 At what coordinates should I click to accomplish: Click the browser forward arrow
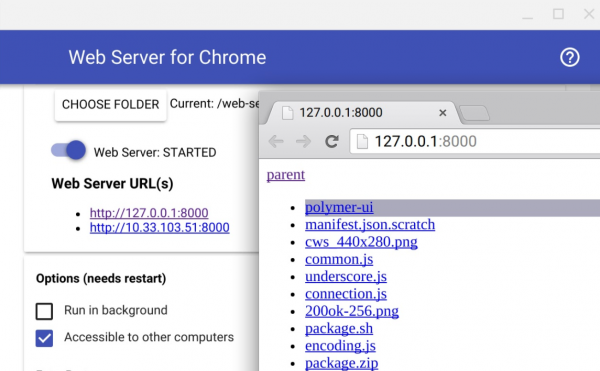point(303,142)
